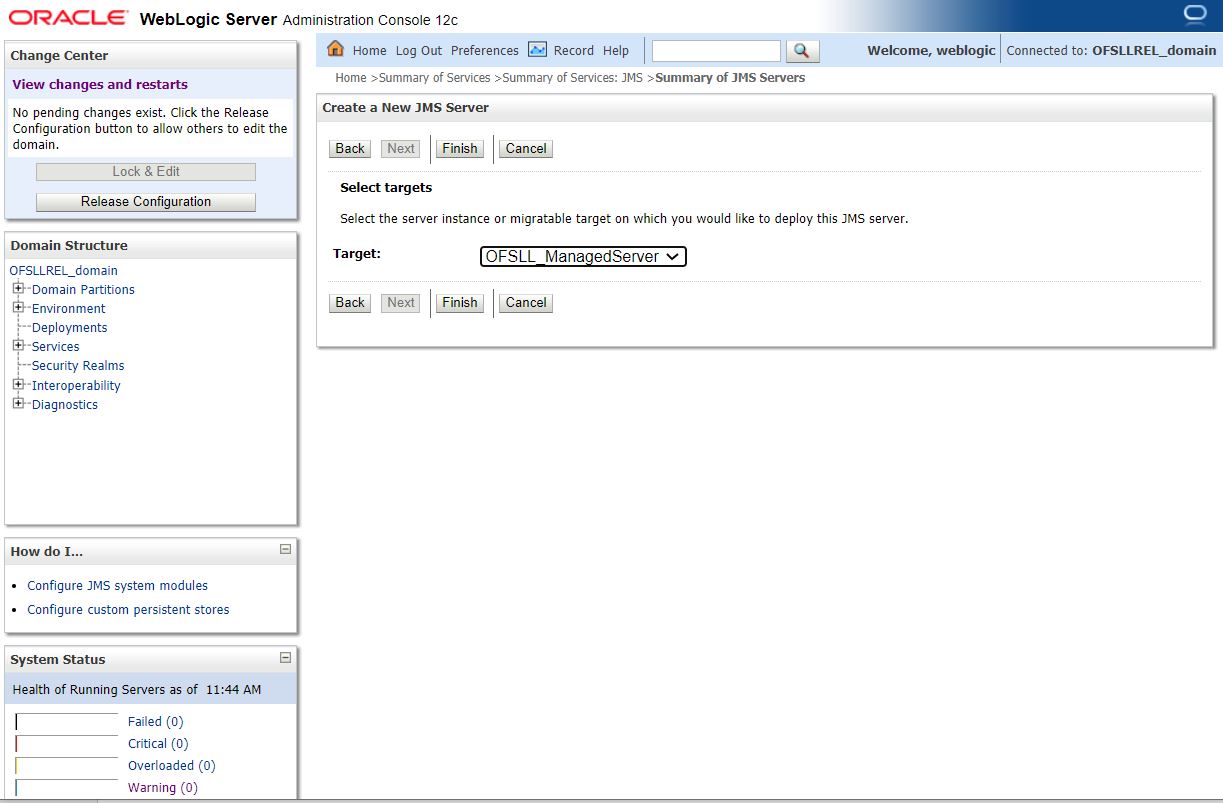This screenshot has width=1223, height=803.
Task: Click the search magnifier button
Action: 802,50
